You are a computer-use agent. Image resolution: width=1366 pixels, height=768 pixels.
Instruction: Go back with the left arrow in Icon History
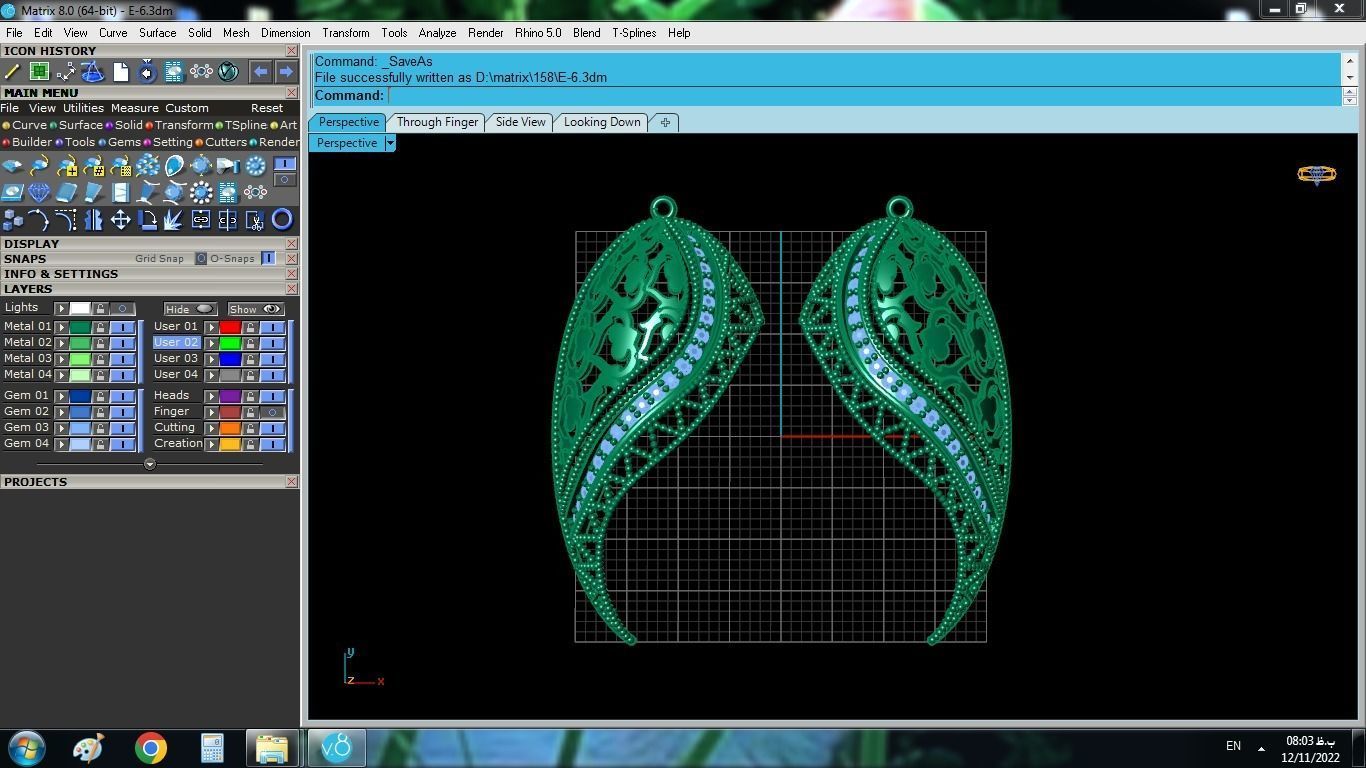click(260, 72)
